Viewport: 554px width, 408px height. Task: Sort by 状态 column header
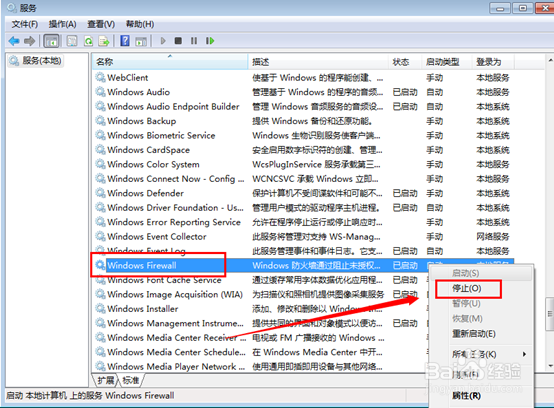405,62
